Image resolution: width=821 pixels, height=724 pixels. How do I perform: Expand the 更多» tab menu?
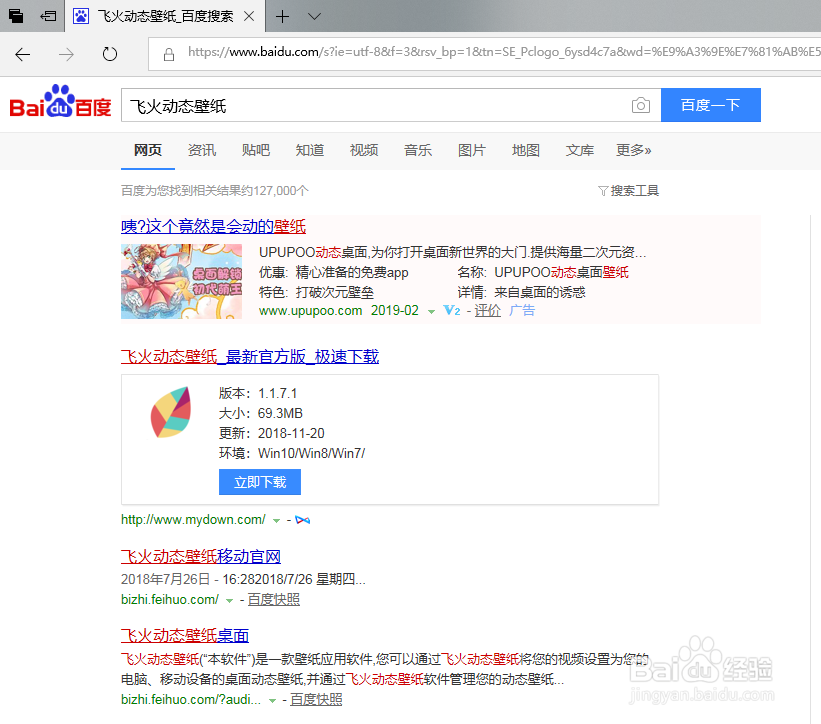pos(634,150)
